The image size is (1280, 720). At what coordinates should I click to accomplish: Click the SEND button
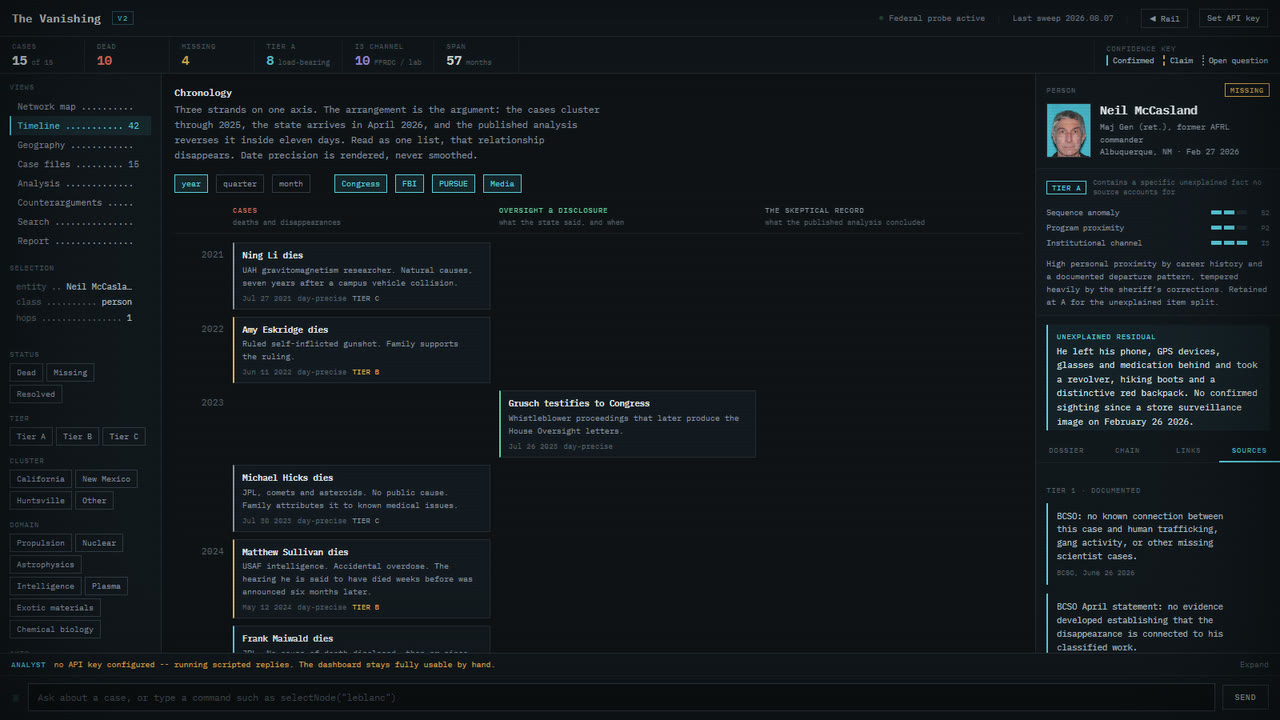(1245, 697)
